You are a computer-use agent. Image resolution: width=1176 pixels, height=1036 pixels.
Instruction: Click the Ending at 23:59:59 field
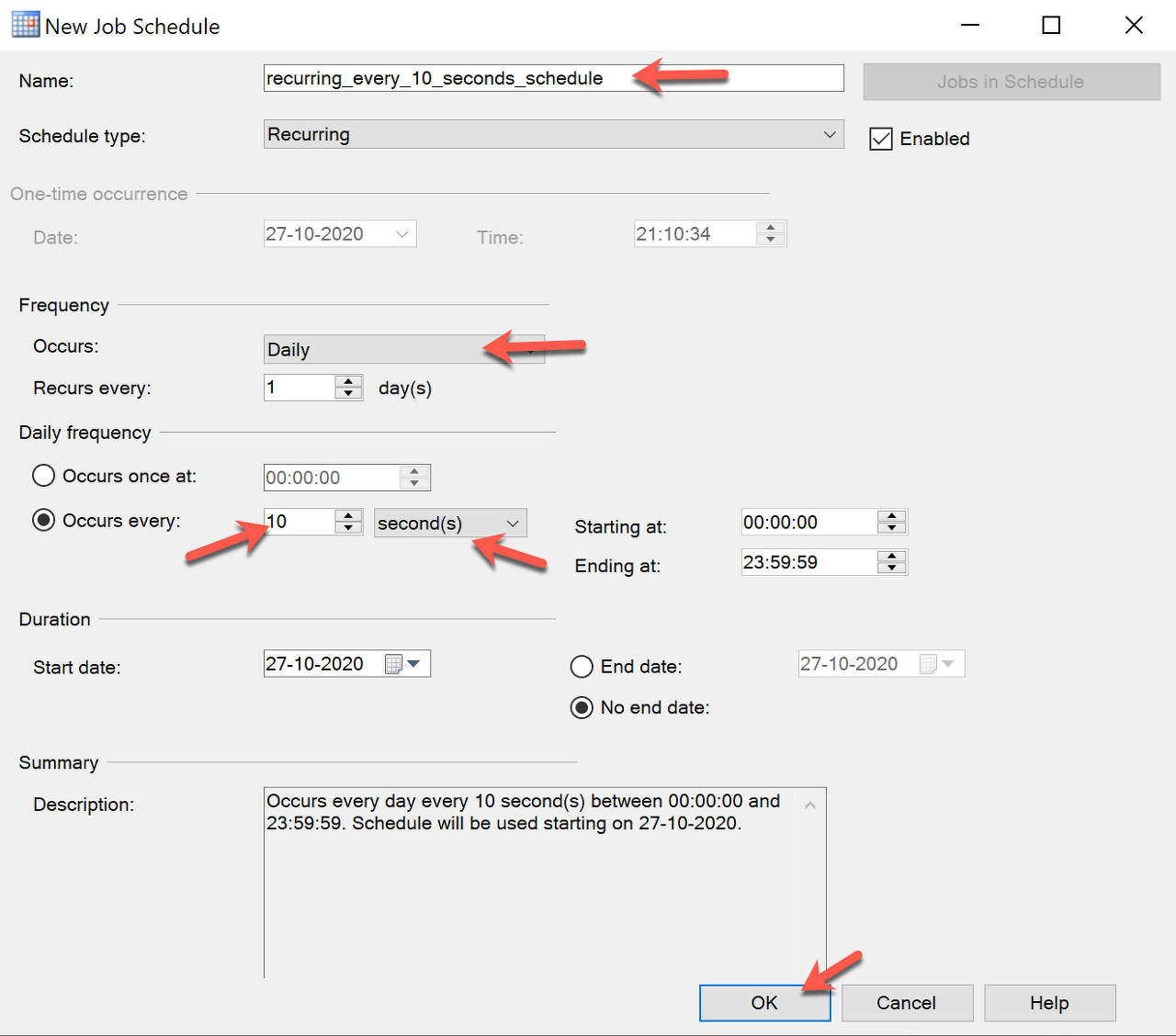pyautogui.click(x=809, y=562)
